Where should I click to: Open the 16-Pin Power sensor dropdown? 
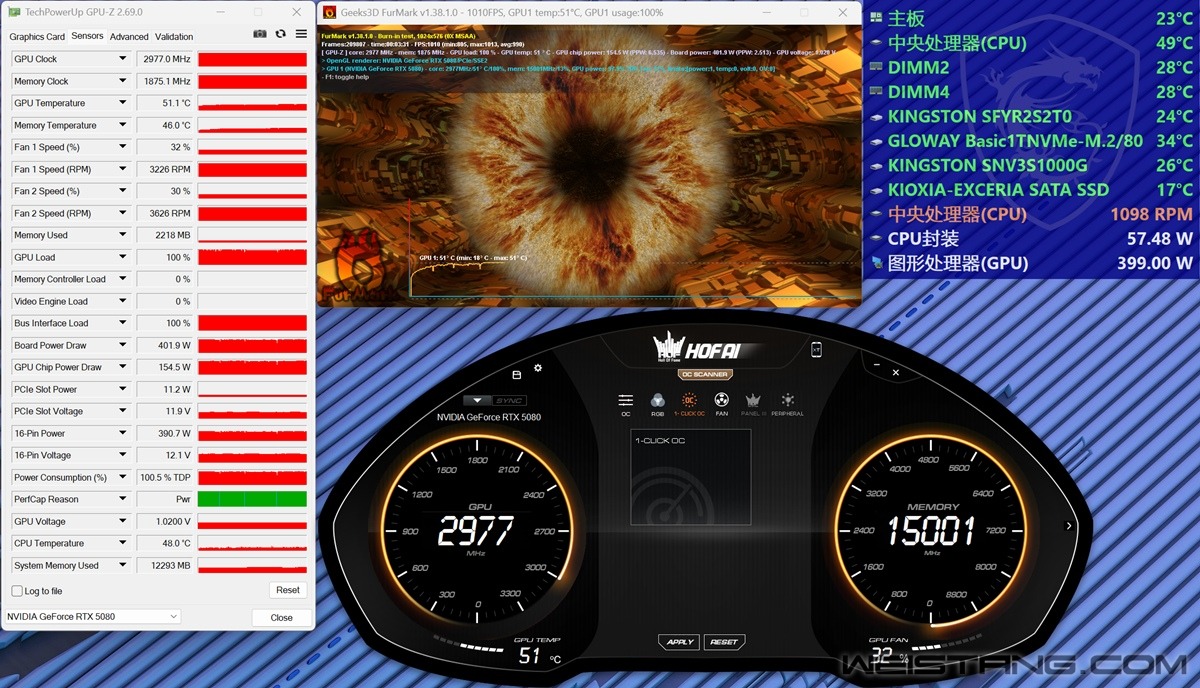click(x=123, y=433)
